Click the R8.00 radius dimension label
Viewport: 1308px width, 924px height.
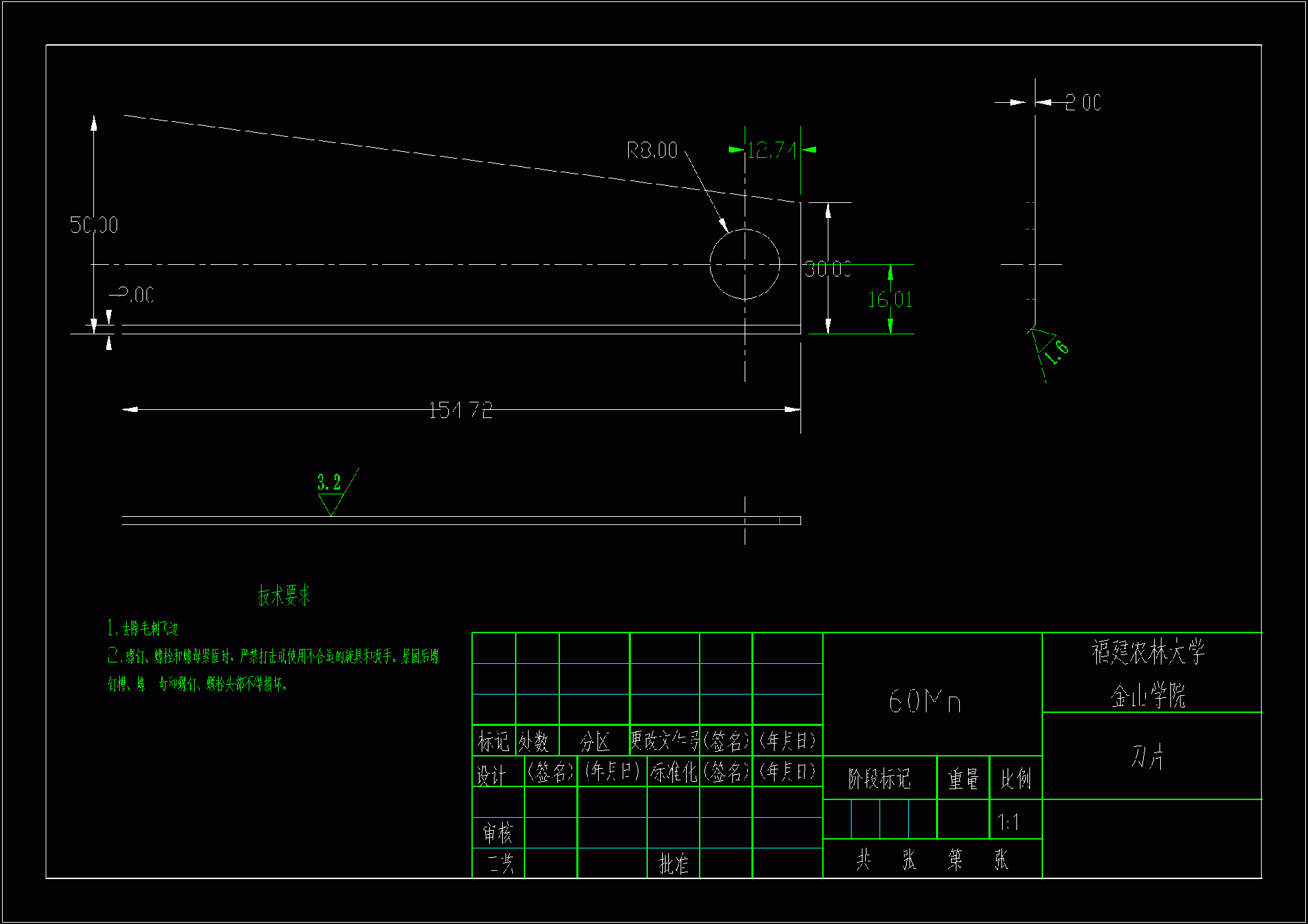point(651,150)
